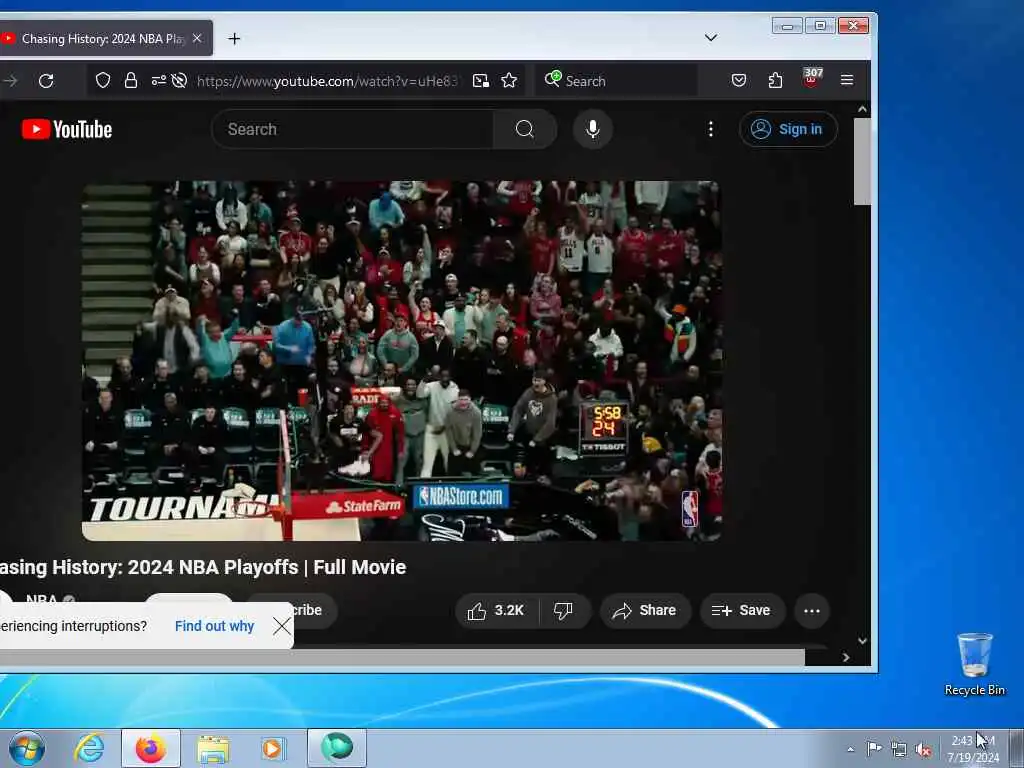Go to YouTube home via logo

click(67, 129)
